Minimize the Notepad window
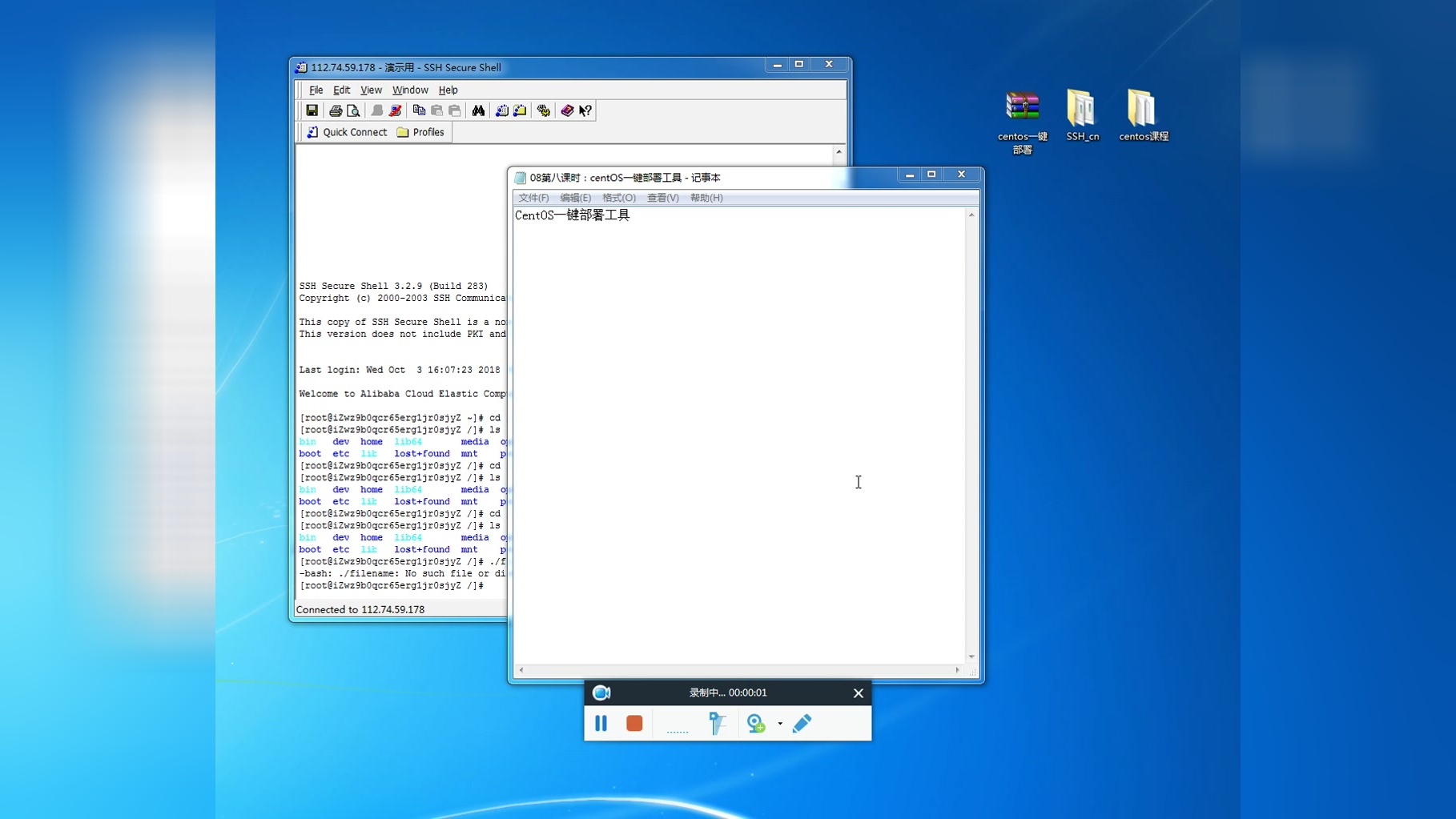 click(x=910, y=175)
